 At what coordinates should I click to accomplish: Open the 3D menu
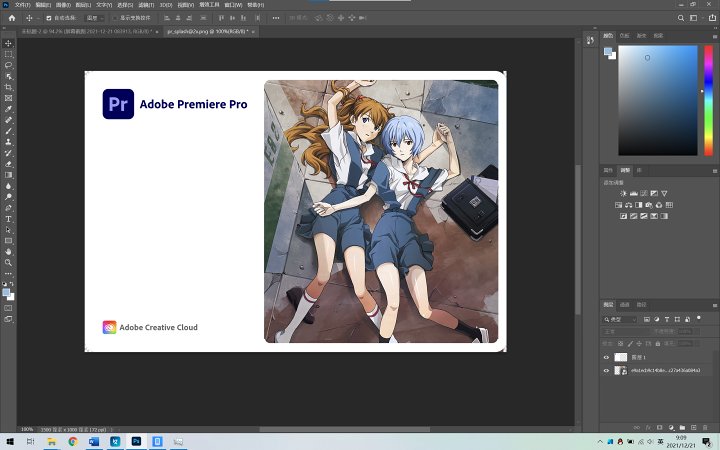coord(166,5)
